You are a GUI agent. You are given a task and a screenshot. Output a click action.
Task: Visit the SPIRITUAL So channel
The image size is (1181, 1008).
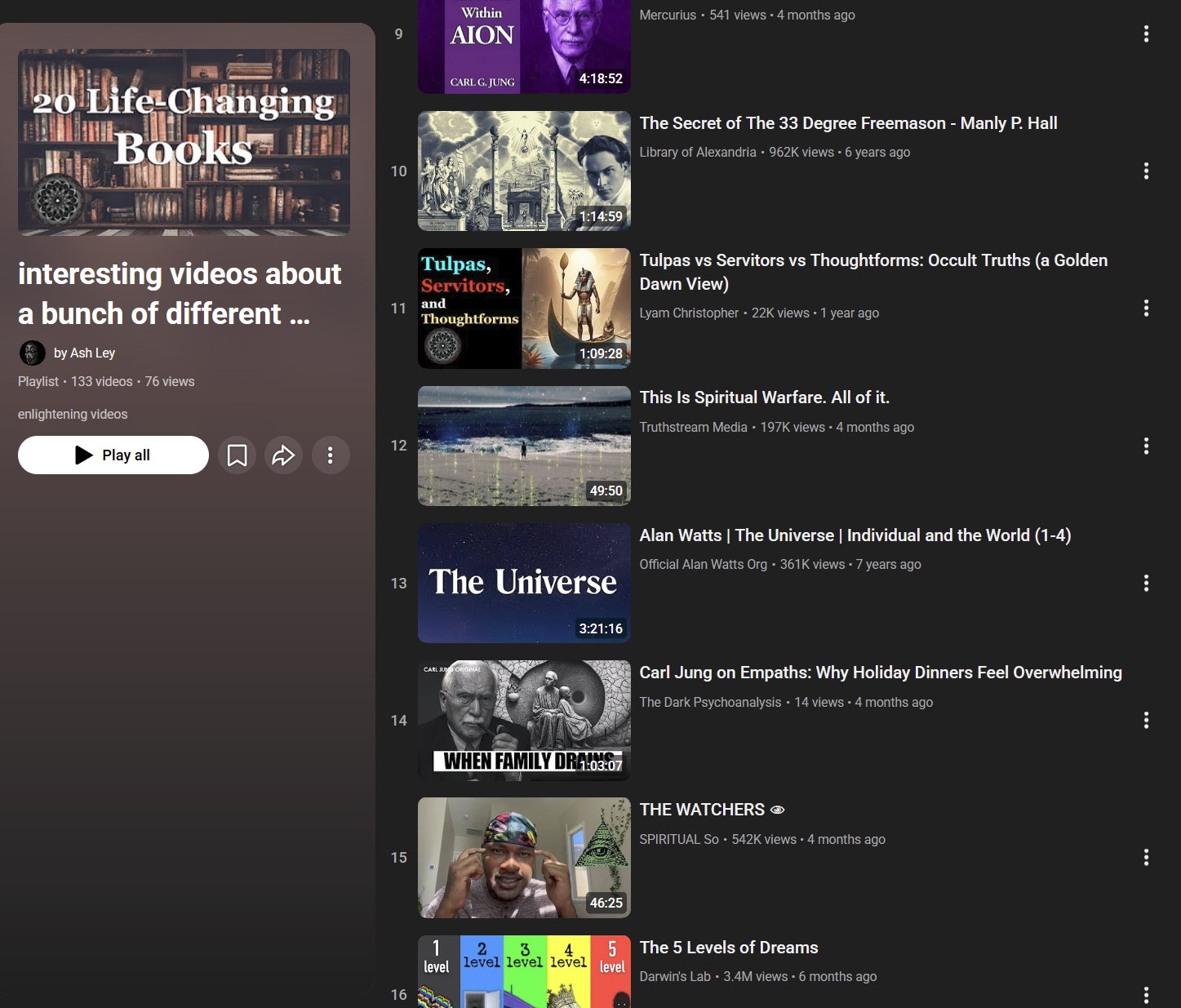(679, 839)
